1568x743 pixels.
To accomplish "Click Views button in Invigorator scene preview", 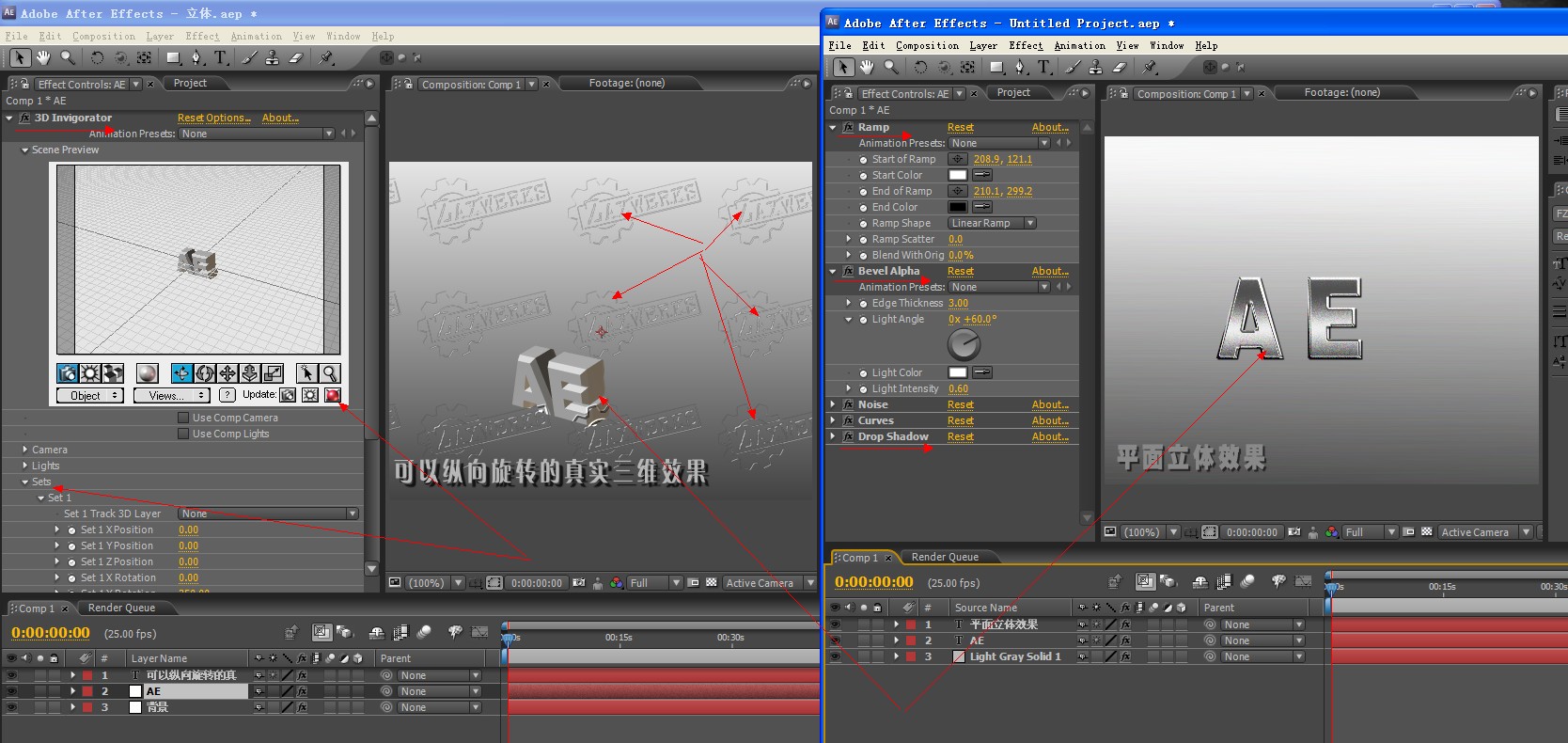I will (171, 395).
